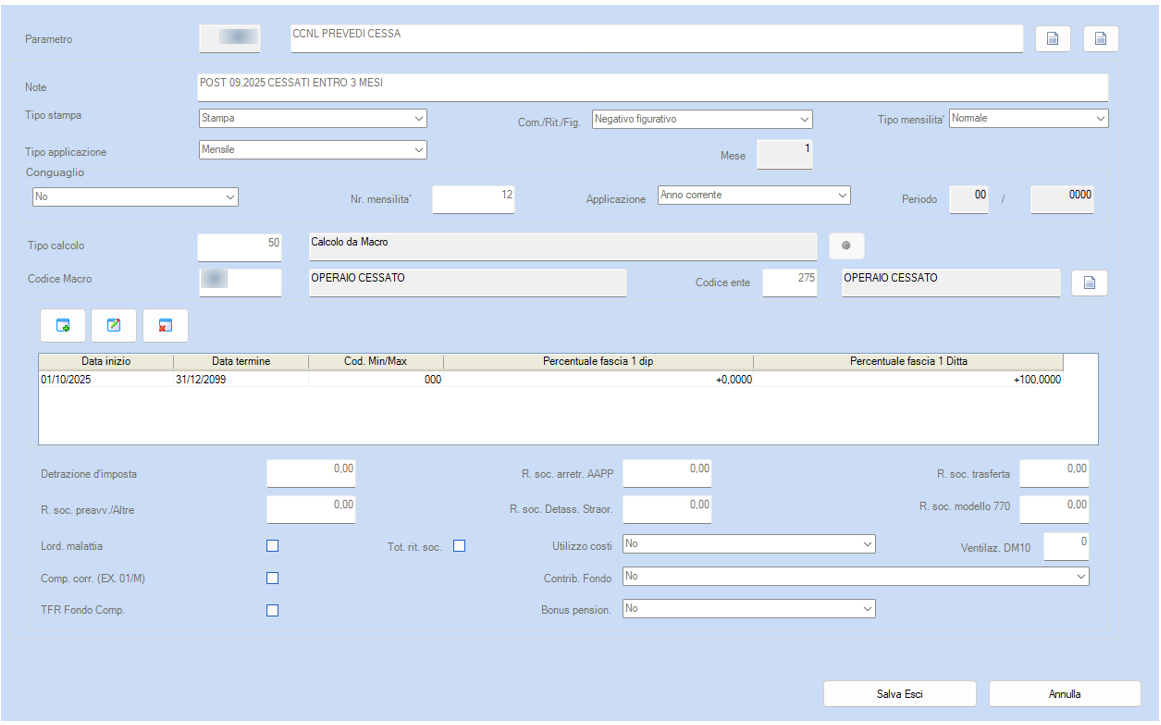The width and height of the screenshot is (1161, 725).
Task: Expand the Tipo applicazione dropdown
Action: pyautogui.click(x=312, y=150)
